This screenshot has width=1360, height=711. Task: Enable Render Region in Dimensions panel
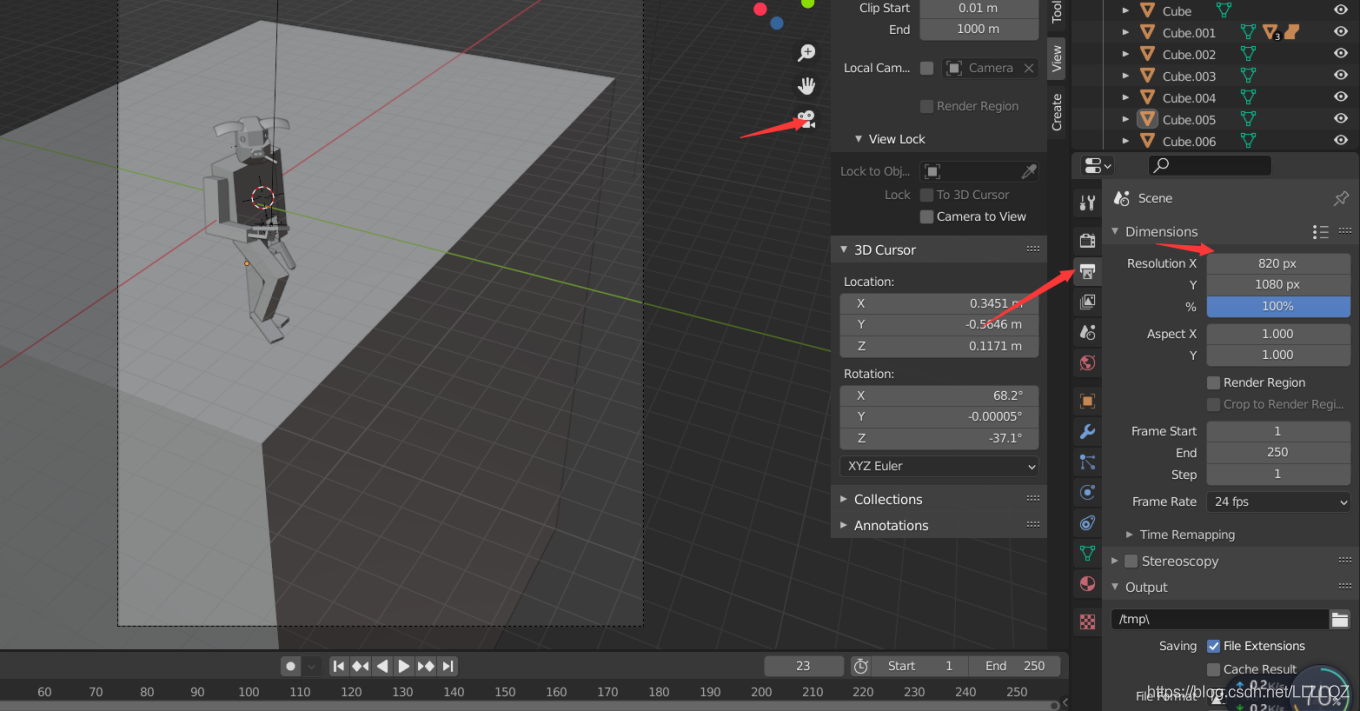pos(1213,382)
